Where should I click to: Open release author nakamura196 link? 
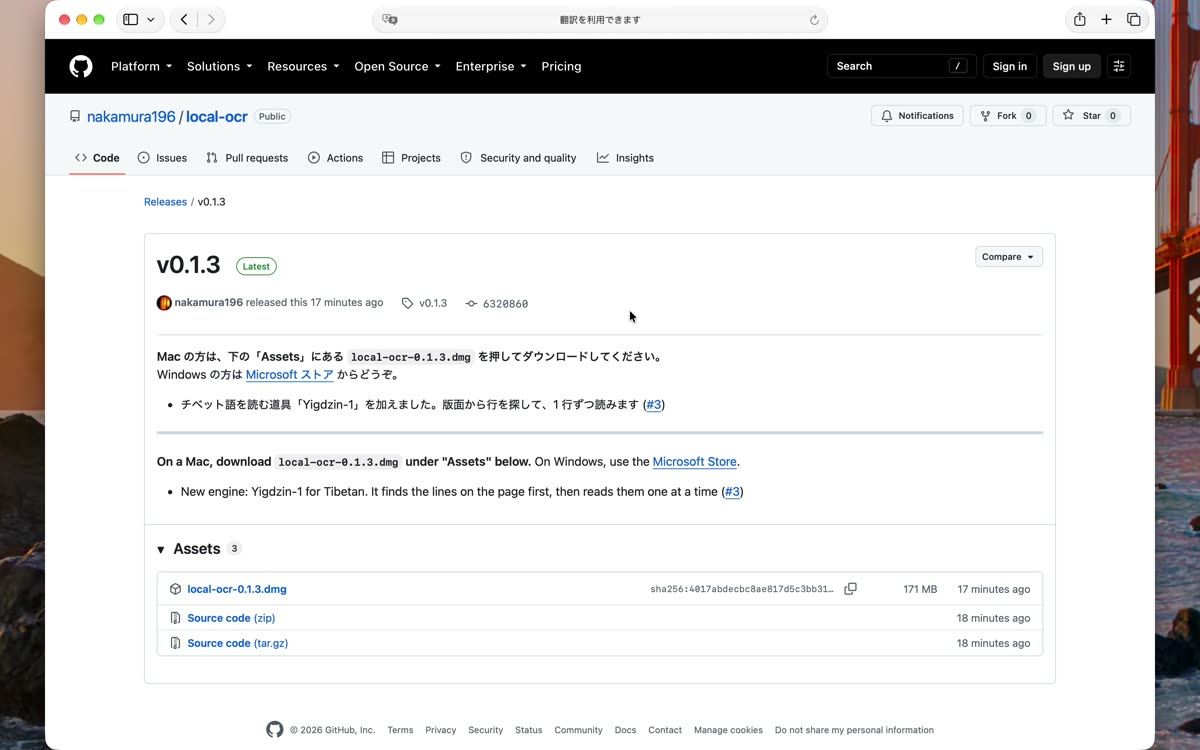(209, 303)
